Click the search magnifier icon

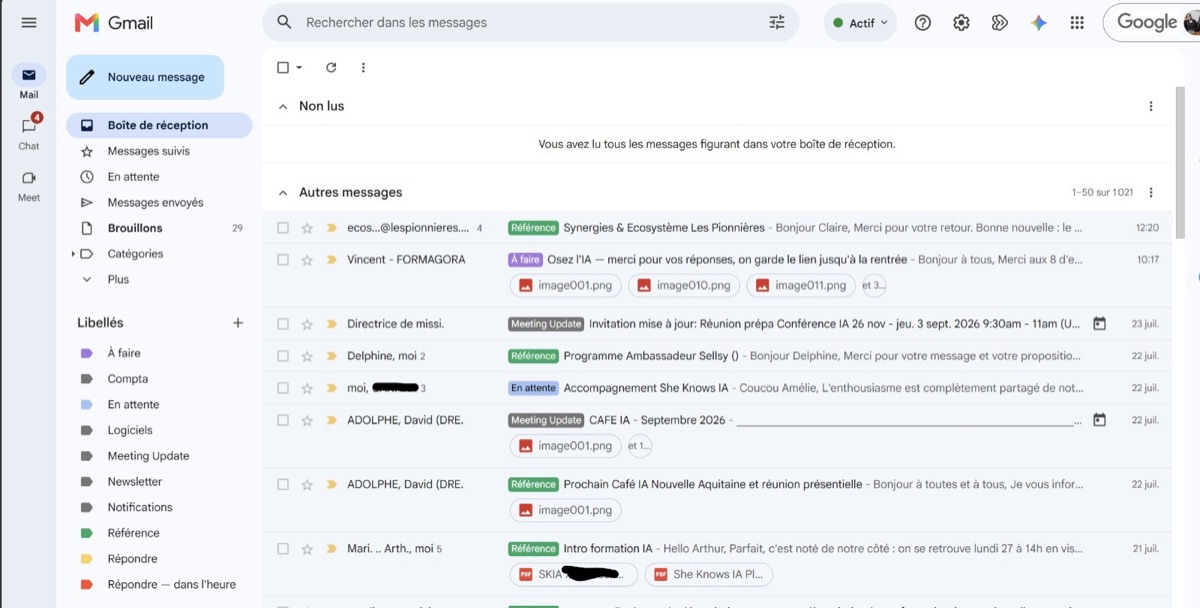284,22
